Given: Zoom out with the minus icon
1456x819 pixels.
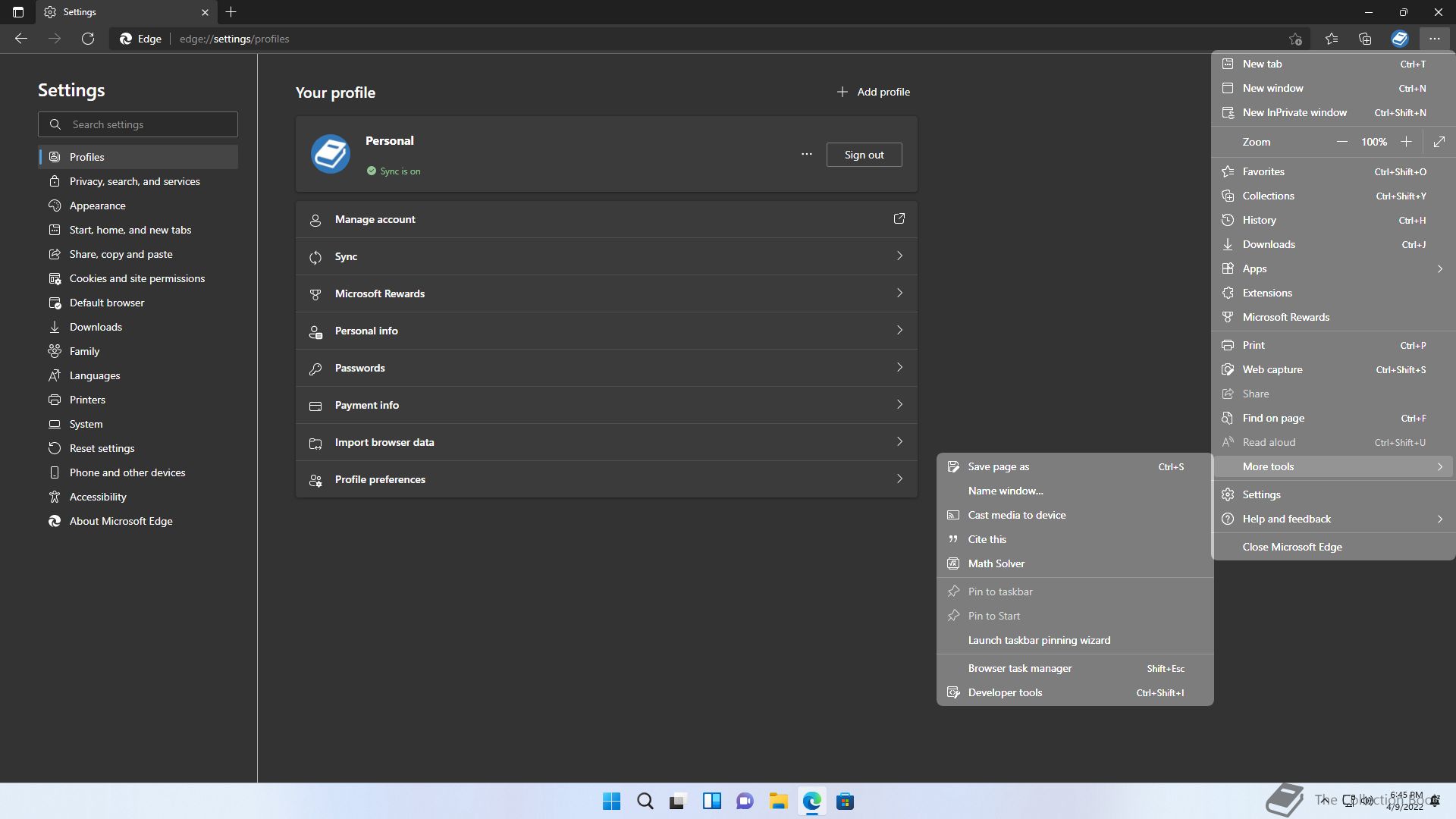Looking at the screenshot, I should click(x=1342, y=142).
